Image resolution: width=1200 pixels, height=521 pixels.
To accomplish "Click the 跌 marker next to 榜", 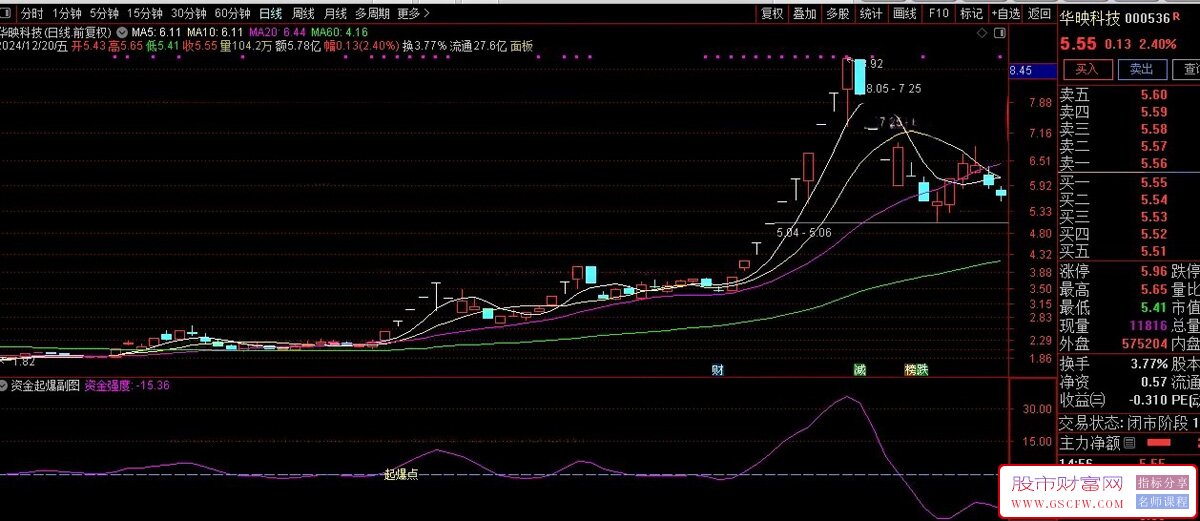I will [922, 369].
